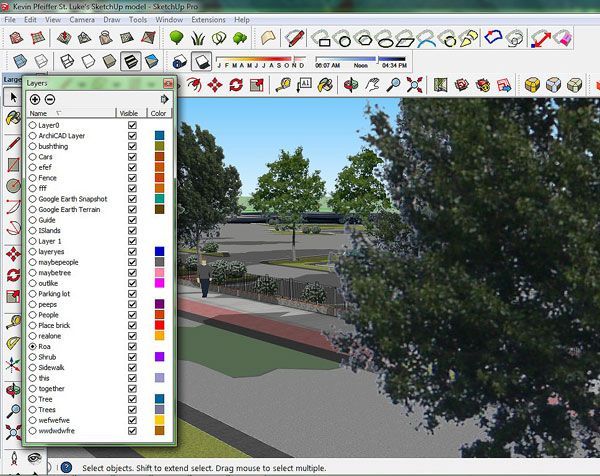Open the Camera menu
This screenshot has height=476, width=600.
click(82, 19)
